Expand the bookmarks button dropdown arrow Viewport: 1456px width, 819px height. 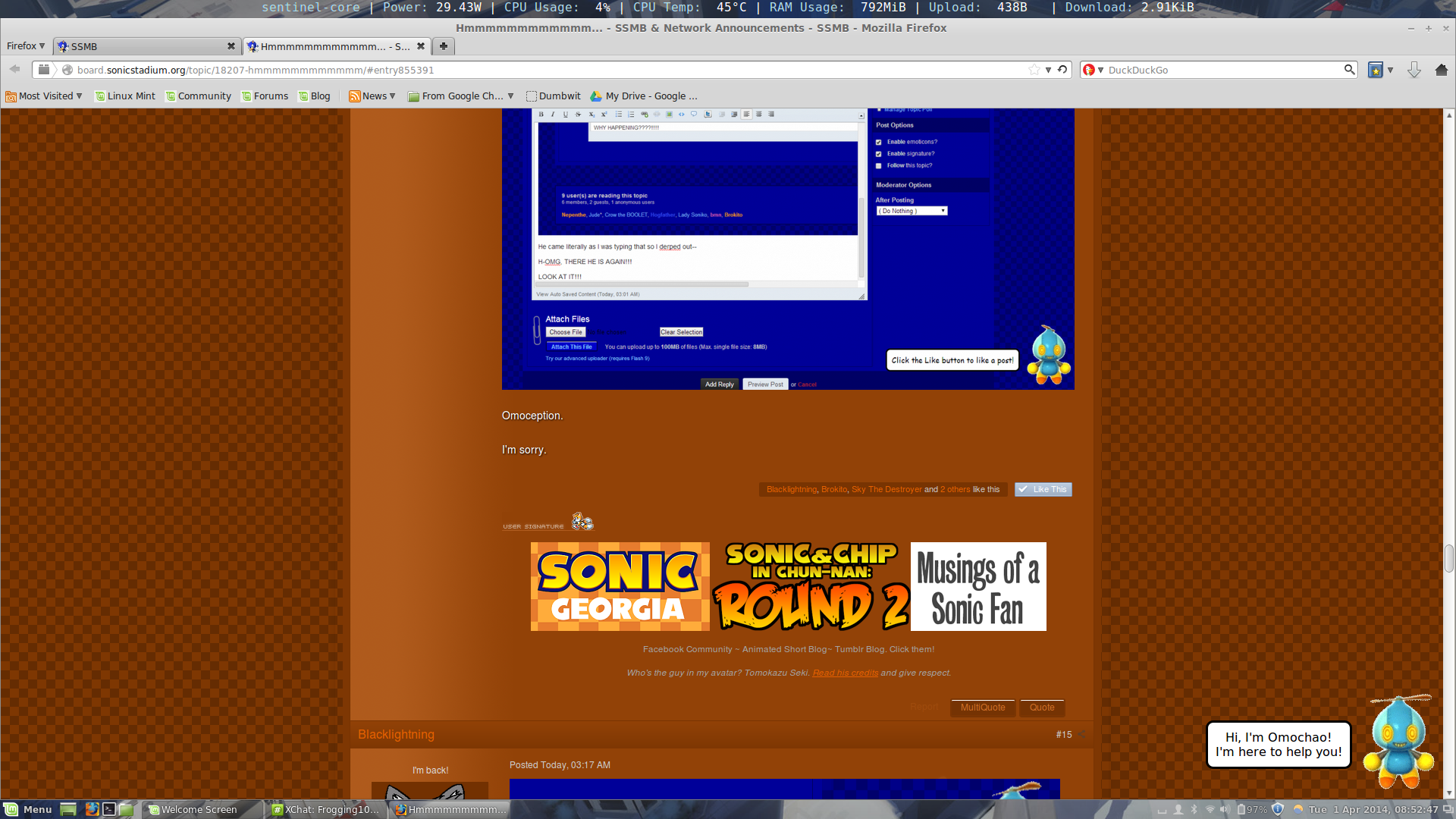[x=1390, y=70]
